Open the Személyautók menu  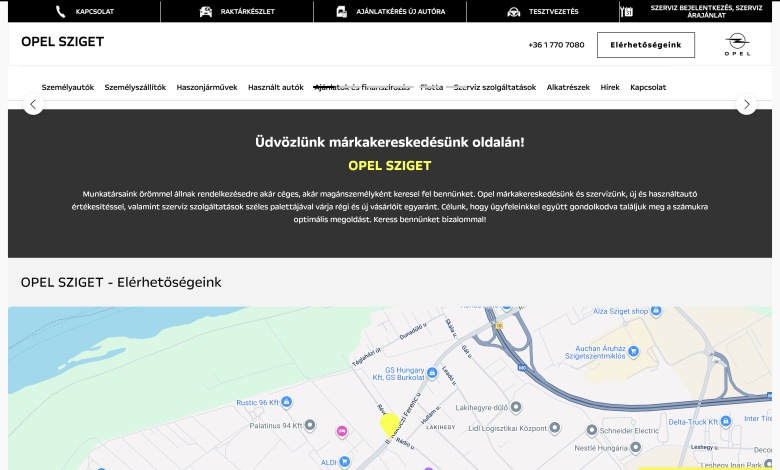click(x=68, y=87)
